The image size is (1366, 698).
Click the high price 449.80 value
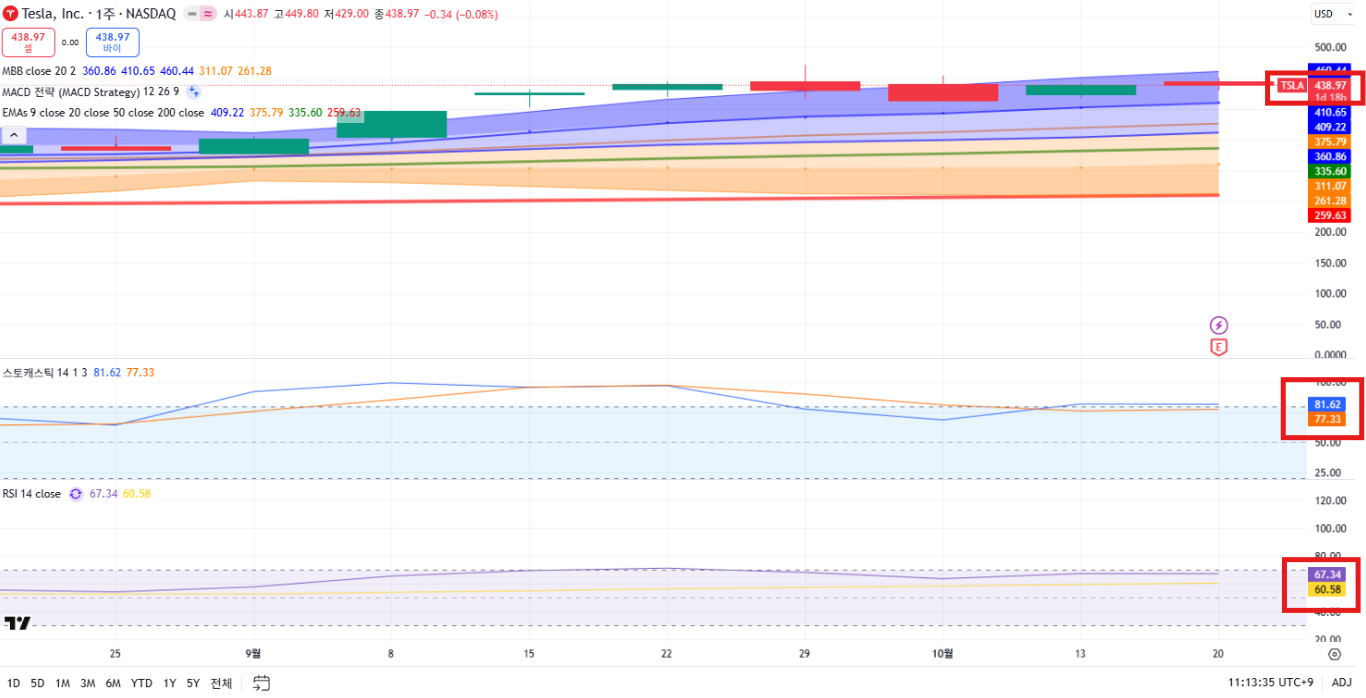click(302, 14)
